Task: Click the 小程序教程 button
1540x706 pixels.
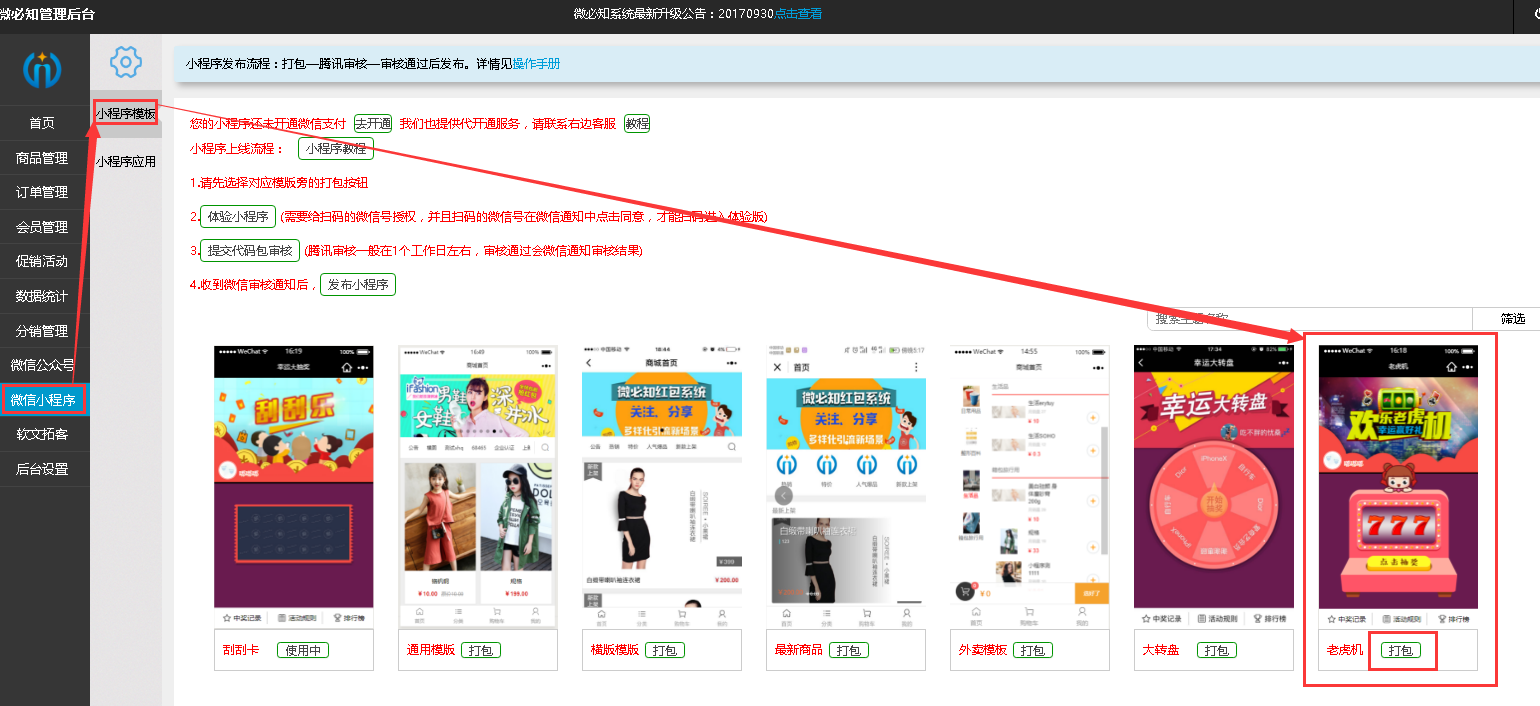Action: point(336,149)
